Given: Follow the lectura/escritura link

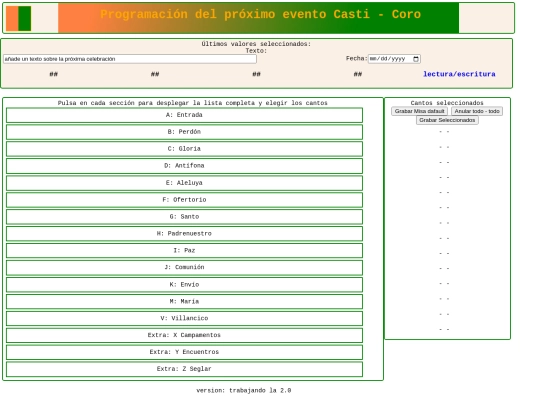Looking at the screenshot, I should 459,74.
